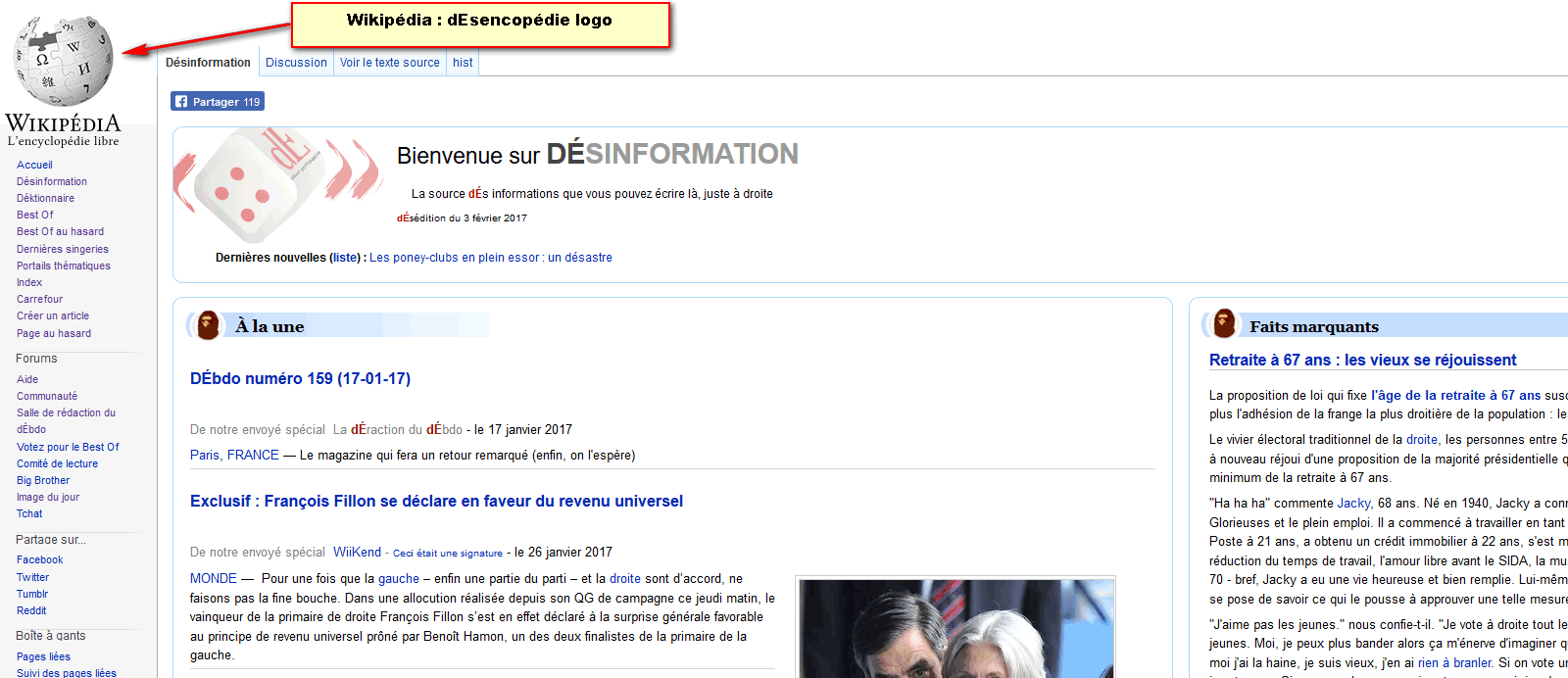Viewport: 1568px width, 678px height.
Task: Click the Paris, FRANCE link
Action: [x=234, y=455]
